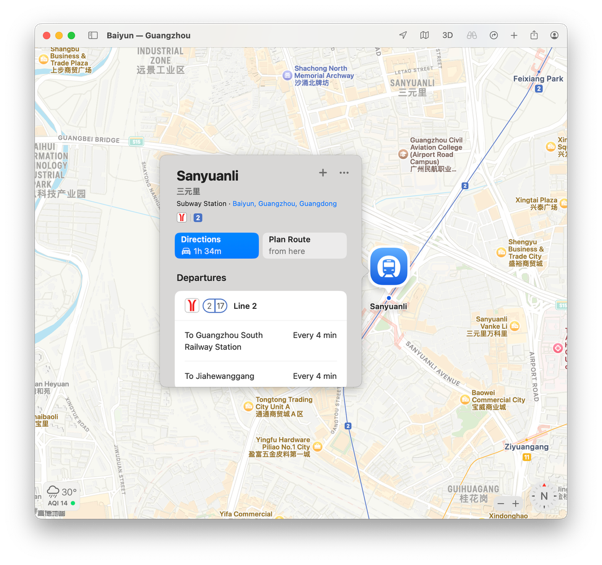Screen dimensions: 602x565
Task: Toggle 3D map view
Action: pos(447,35)
